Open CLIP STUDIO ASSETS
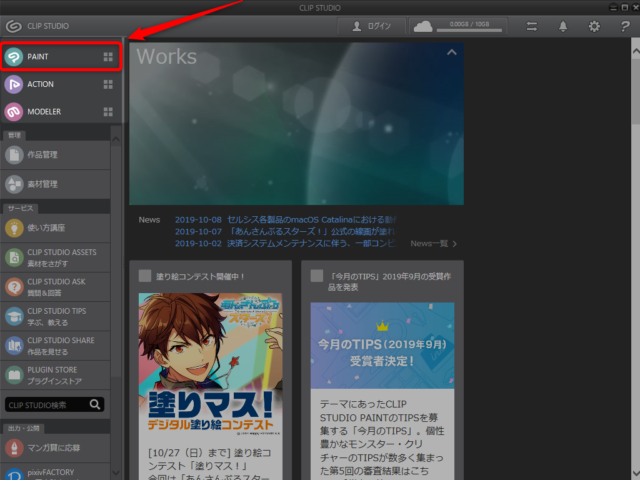 click(55, 258)
